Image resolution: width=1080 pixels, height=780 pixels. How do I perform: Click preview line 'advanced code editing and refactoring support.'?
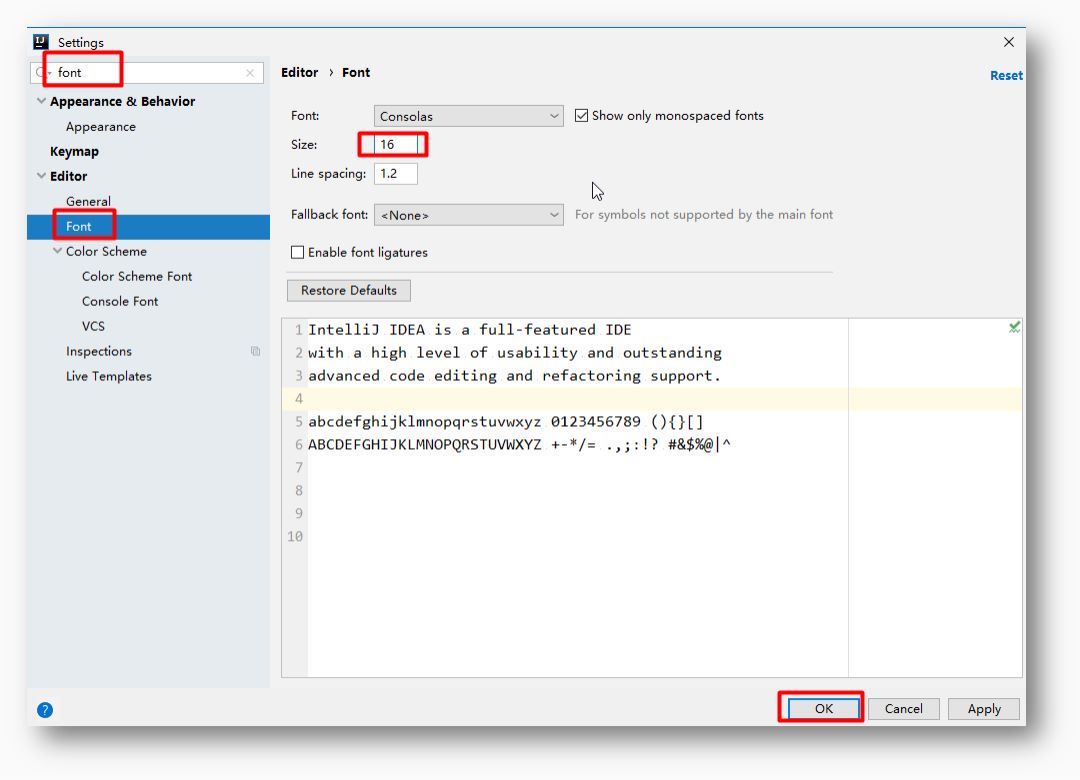pos(514,376)
